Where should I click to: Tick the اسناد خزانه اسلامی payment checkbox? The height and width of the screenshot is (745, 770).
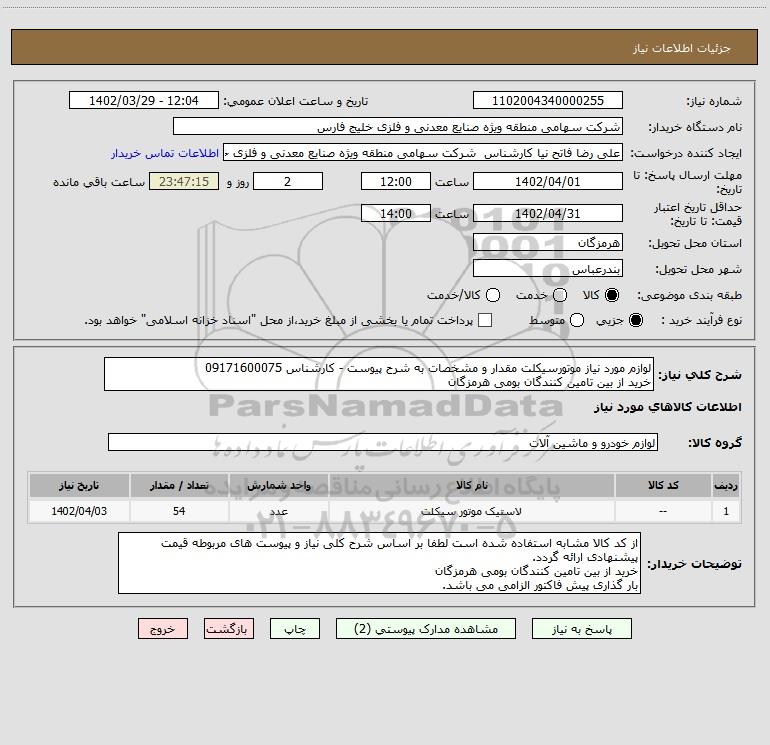click(x=485, y=321)
